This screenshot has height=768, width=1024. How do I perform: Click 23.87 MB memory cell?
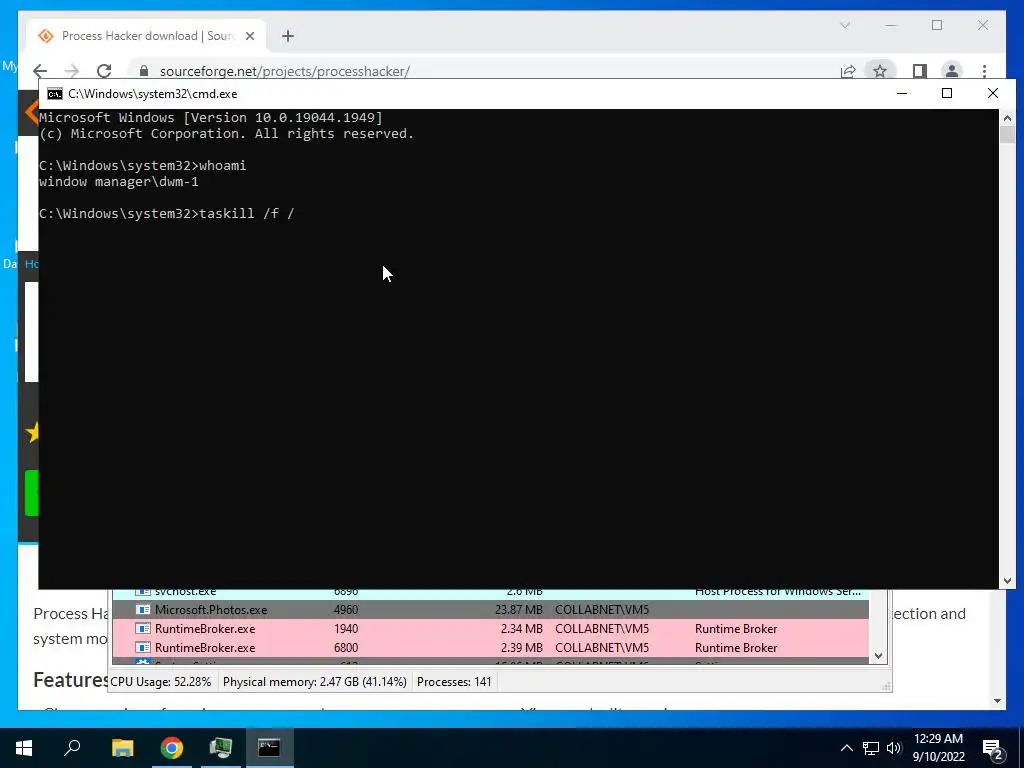(519, 610)
